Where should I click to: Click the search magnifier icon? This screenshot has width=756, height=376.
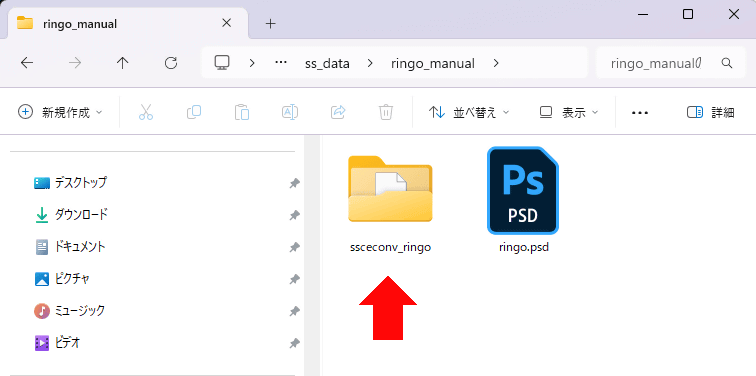coord(727,63)
